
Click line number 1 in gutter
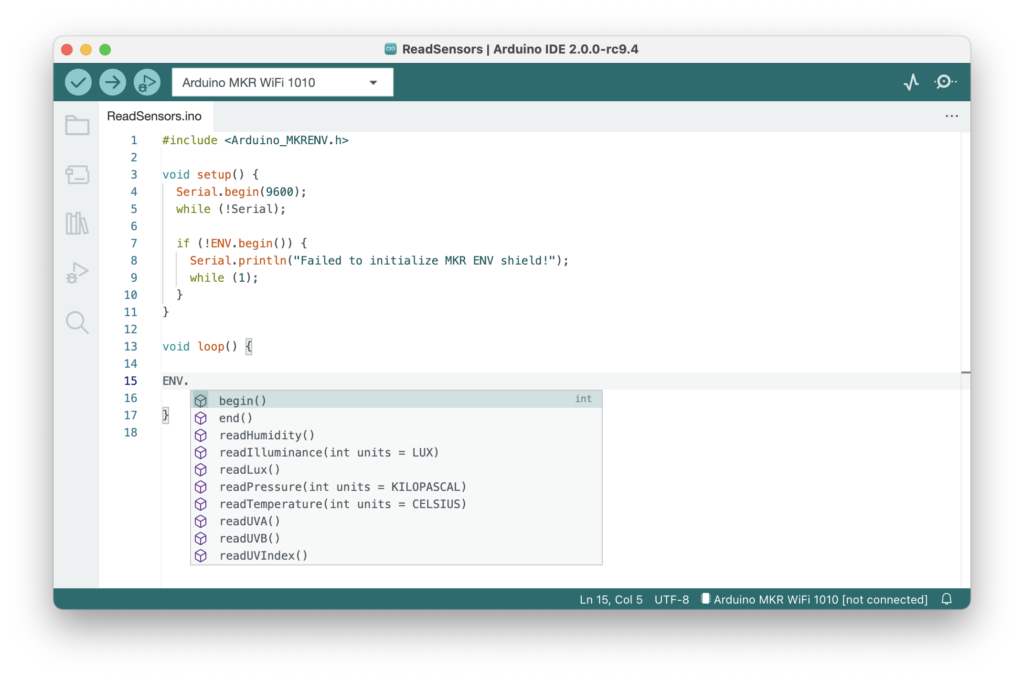point(134,140)
